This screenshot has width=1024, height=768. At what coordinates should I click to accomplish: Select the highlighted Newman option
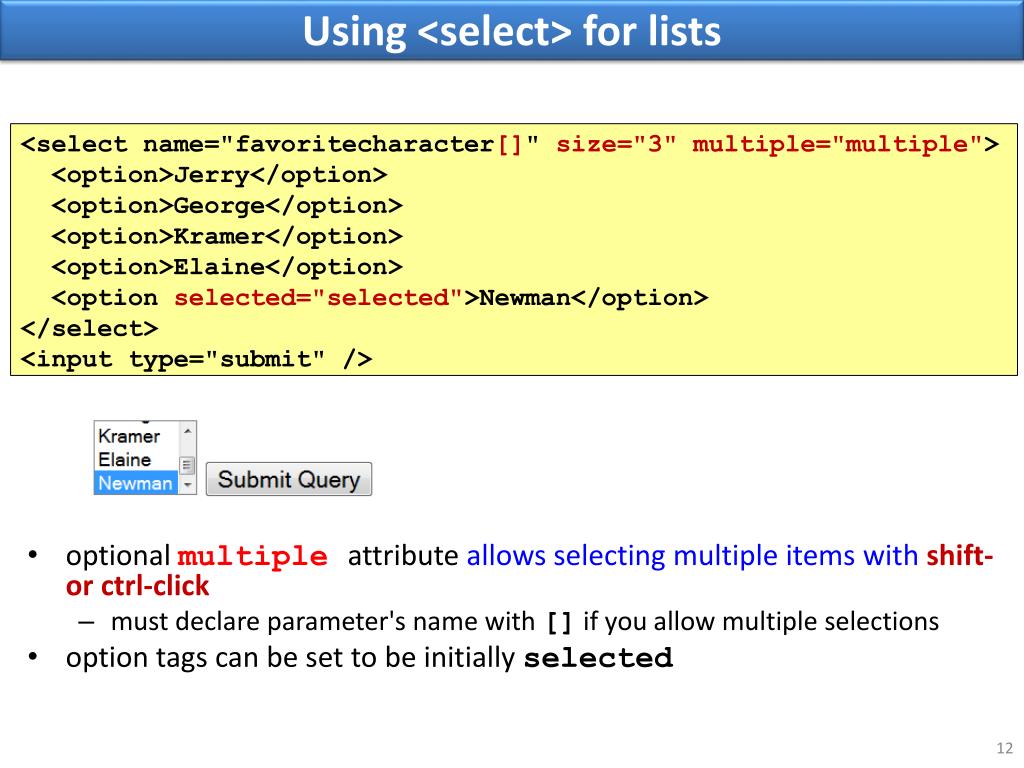135,483
